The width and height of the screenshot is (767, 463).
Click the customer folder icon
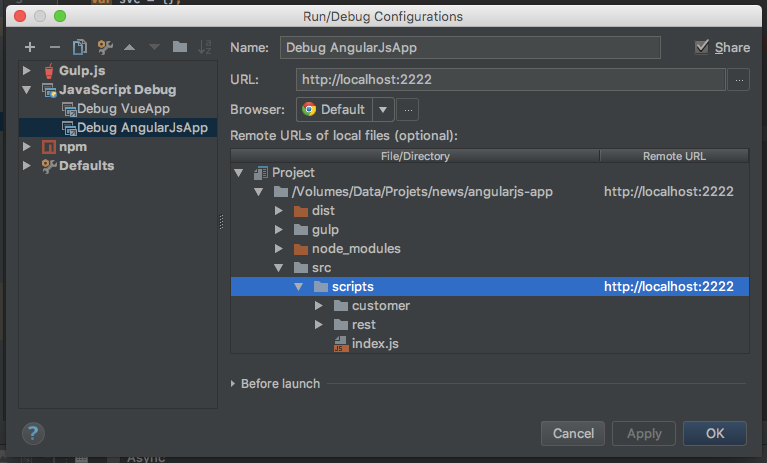[341, 306]
